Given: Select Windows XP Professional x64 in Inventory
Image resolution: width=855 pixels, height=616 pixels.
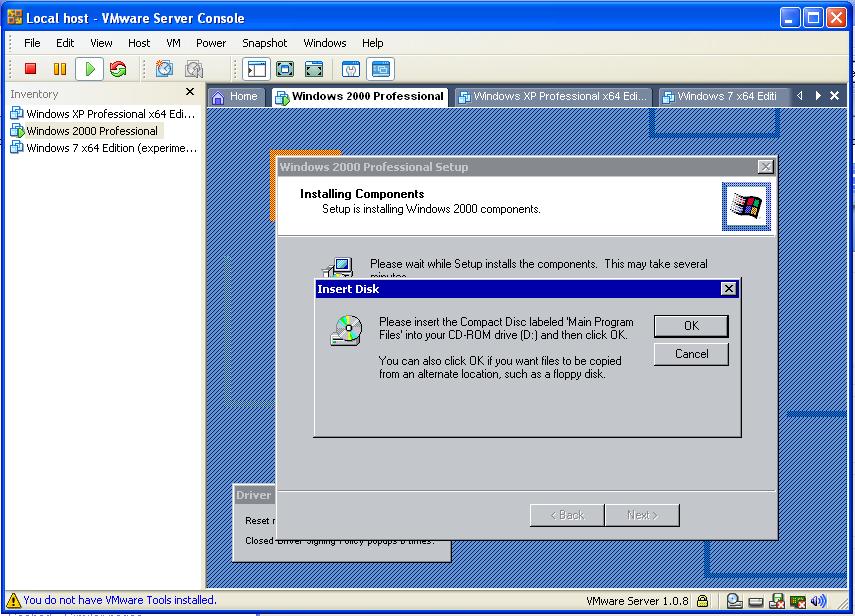Looking at the screenshot, I should (x=103, y=114).
